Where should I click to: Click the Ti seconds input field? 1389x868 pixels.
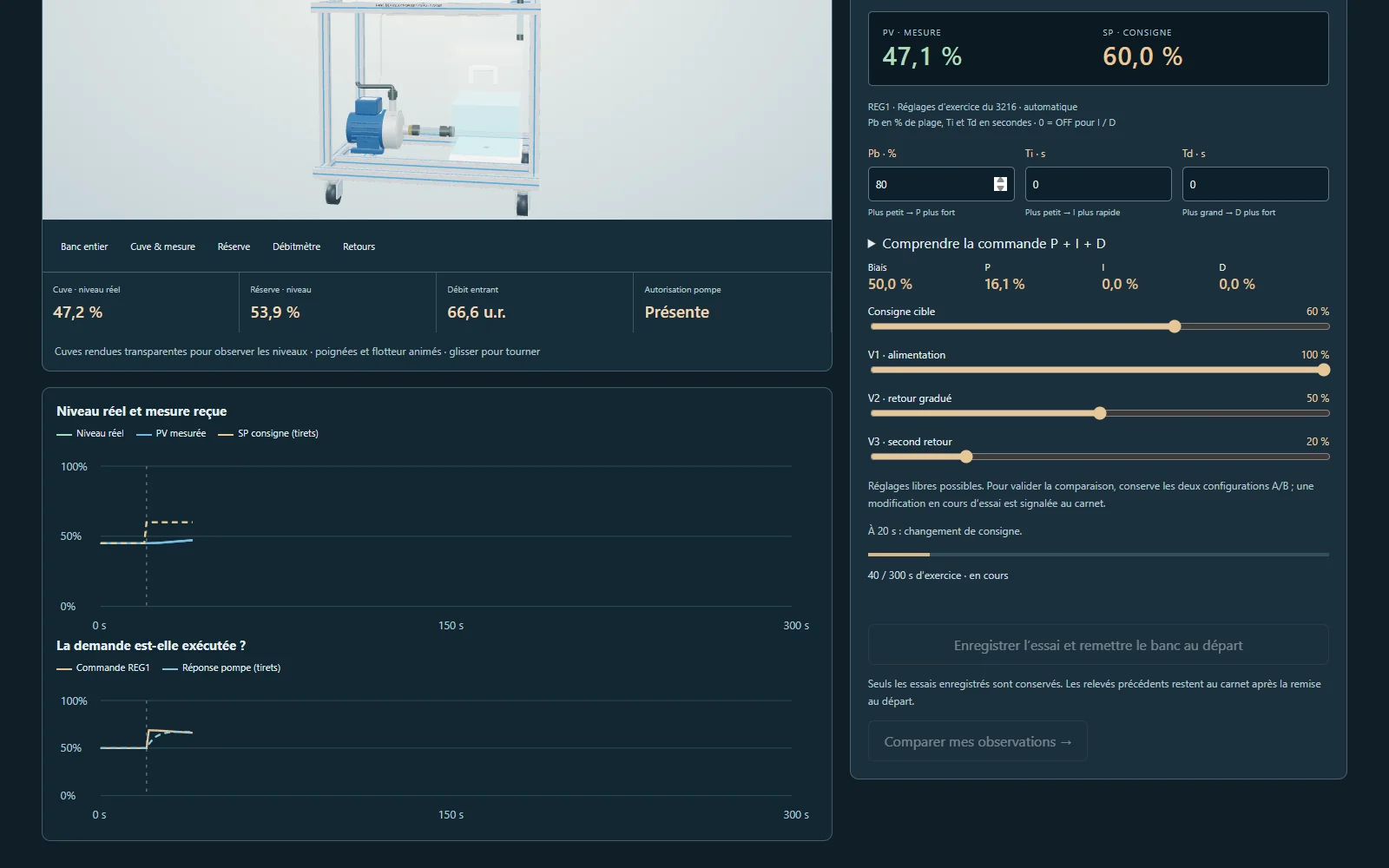tap(1098, 184)
